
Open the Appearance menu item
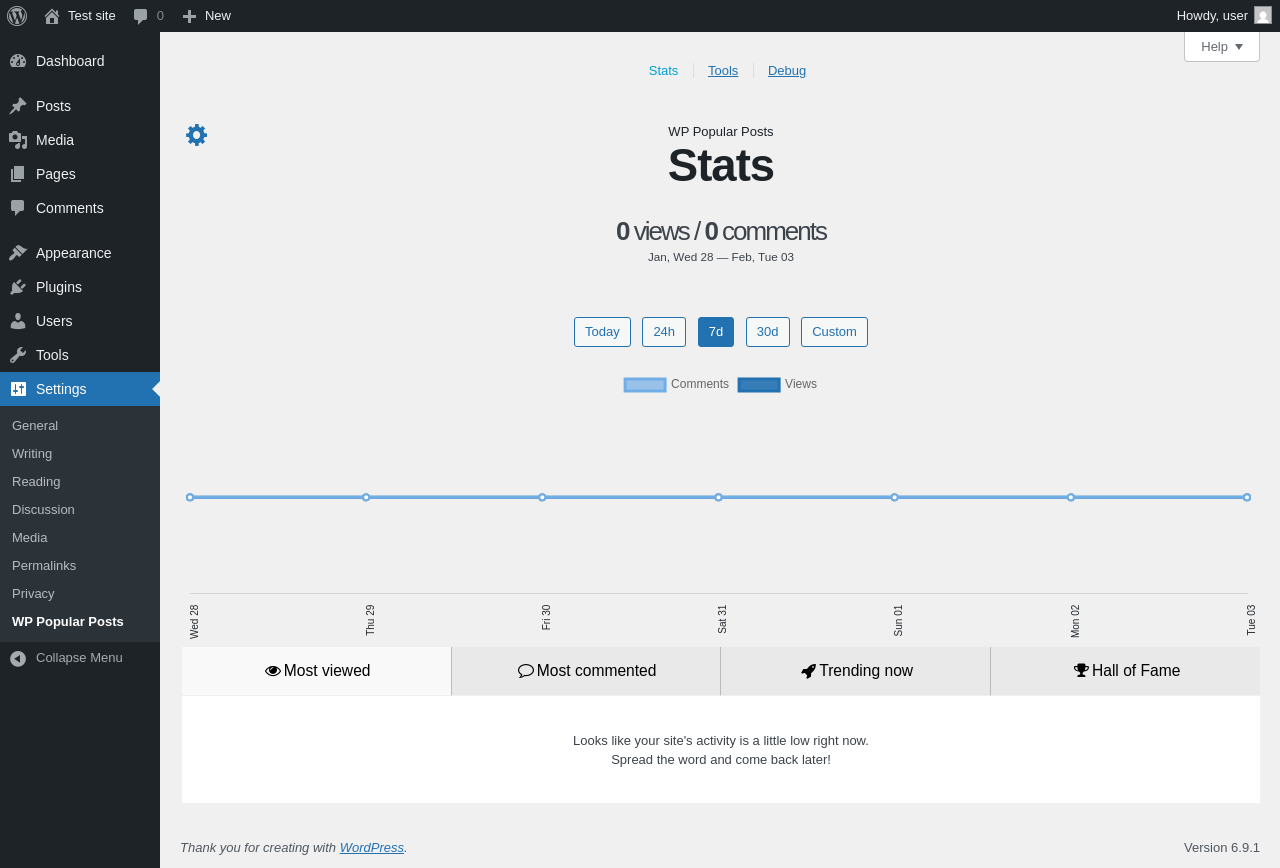[x=80, y=253]
